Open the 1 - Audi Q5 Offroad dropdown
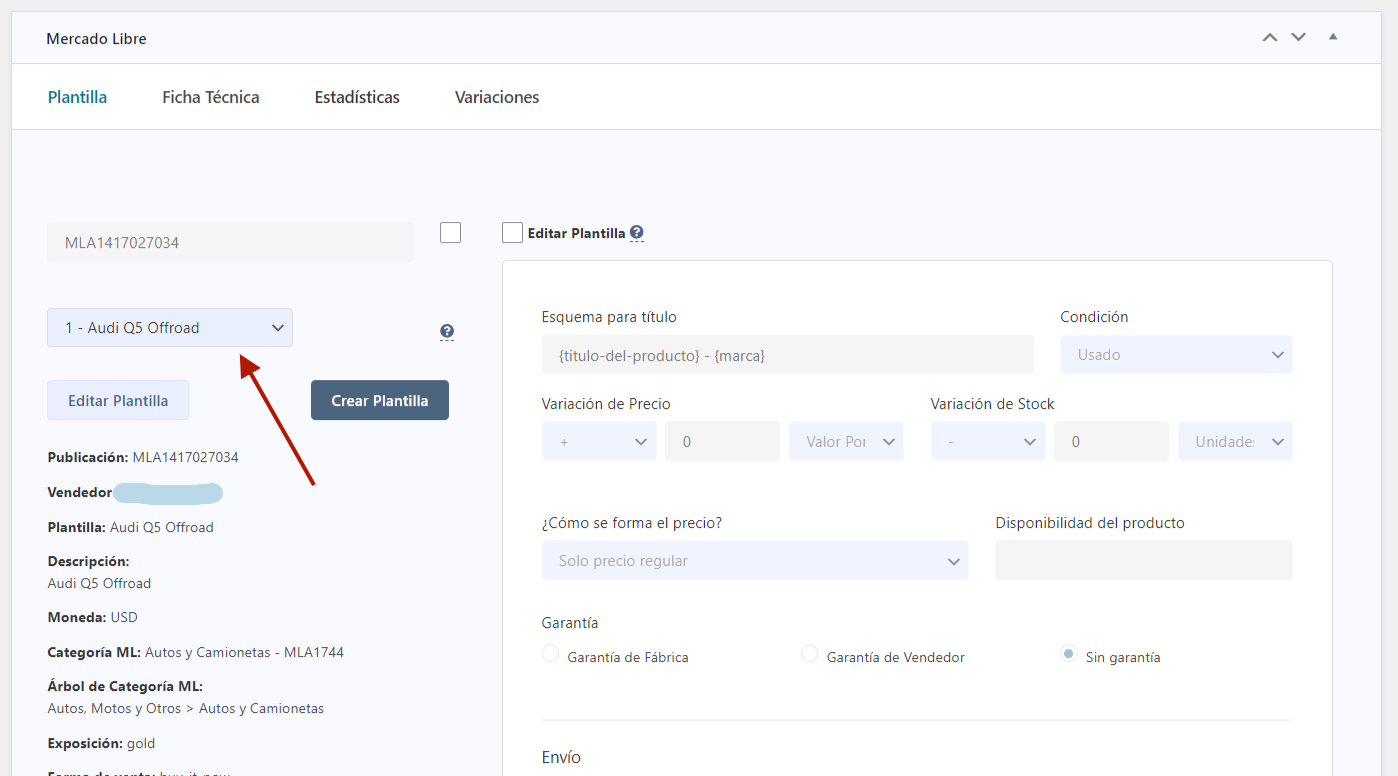 [x=170, y=328]
